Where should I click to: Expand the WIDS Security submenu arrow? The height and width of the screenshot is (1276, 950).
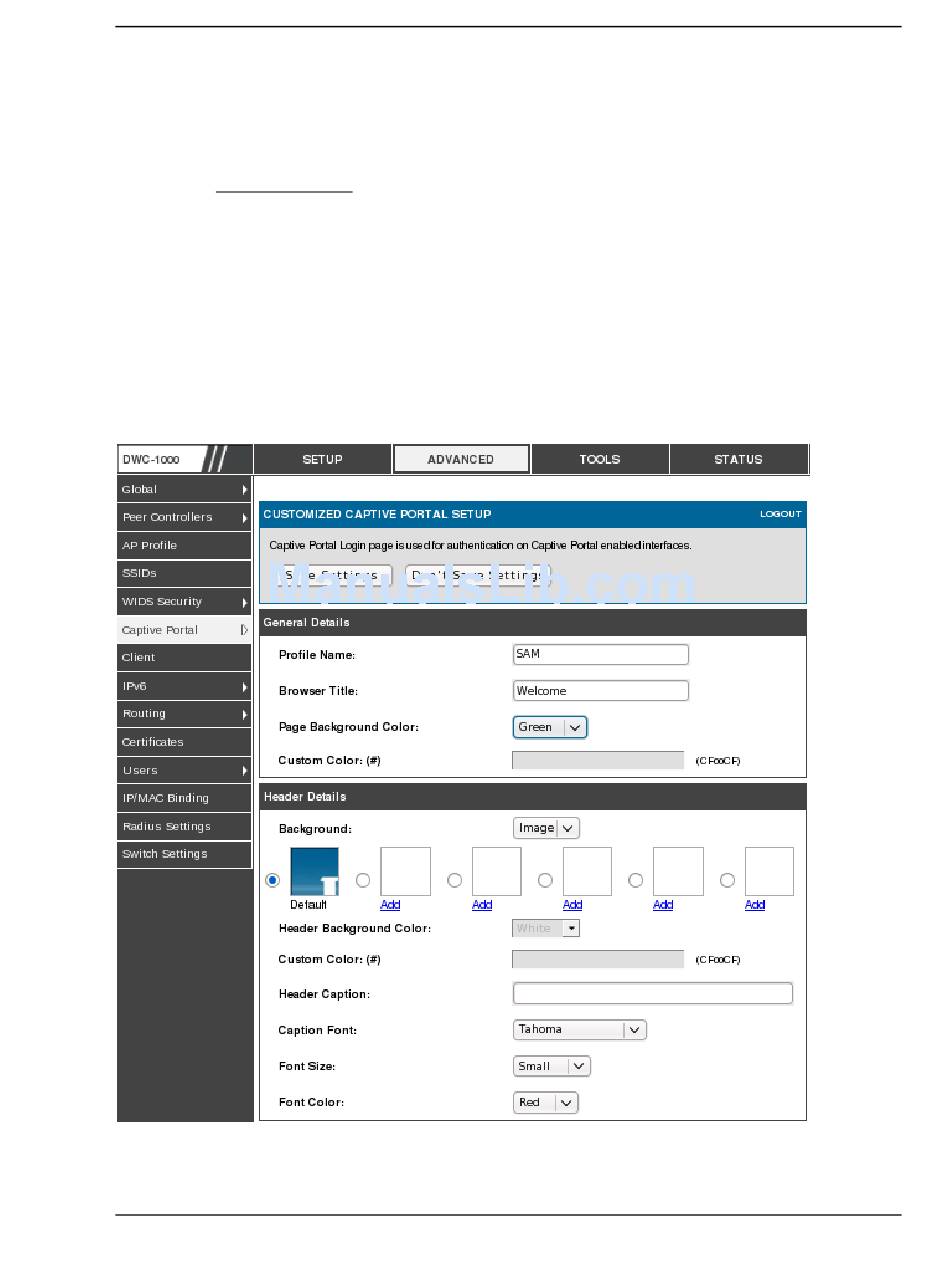coord(244,602)
